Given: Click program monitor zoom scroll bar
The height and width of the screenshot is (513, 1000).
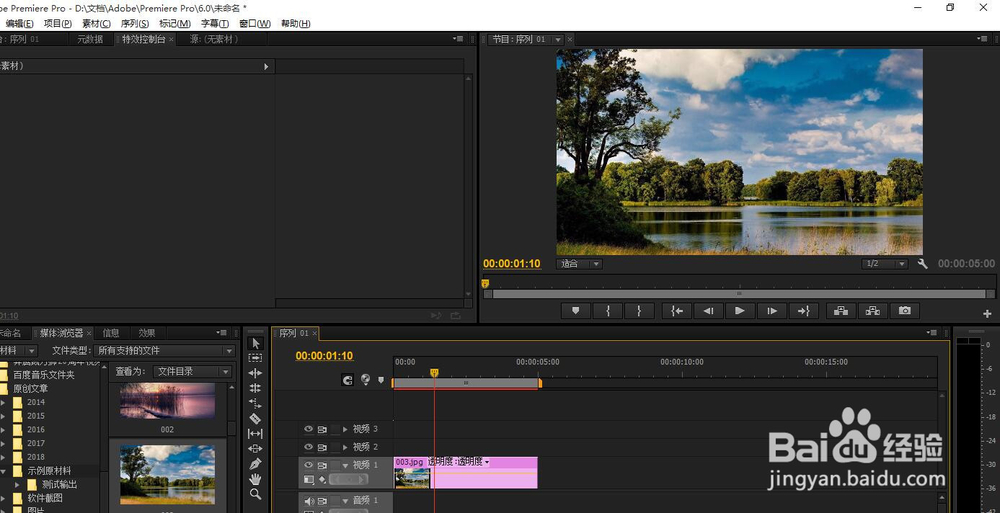Looking at the screenshot, I should pos(739,294).
